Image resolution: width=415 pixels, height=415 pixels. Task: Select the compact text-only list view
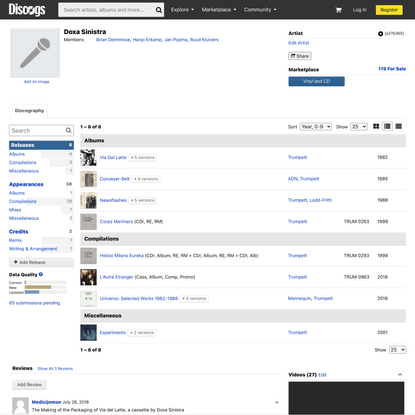(398, 126)
